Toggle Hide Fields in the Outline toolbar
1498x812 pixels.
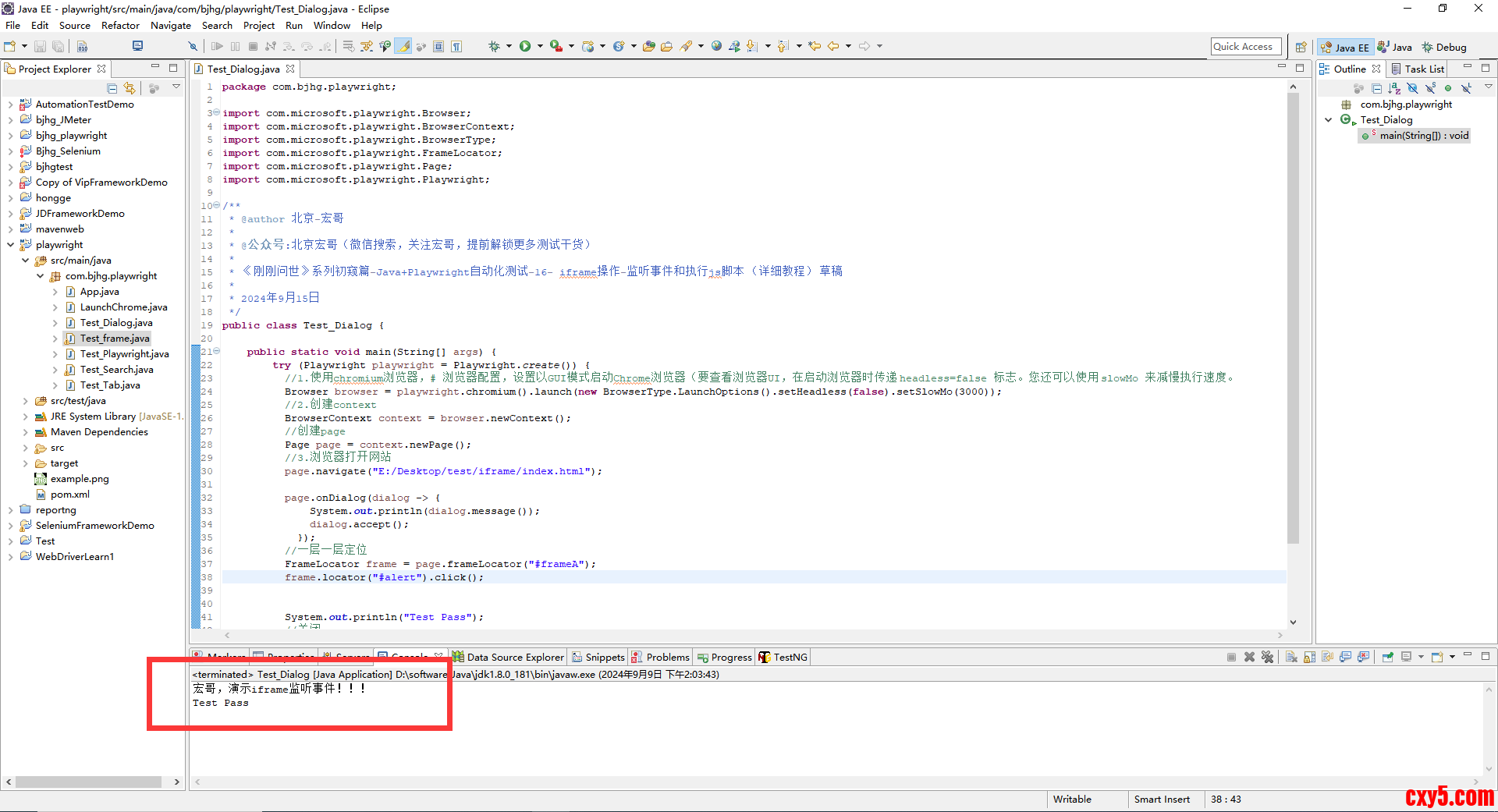pos(1412,88)
